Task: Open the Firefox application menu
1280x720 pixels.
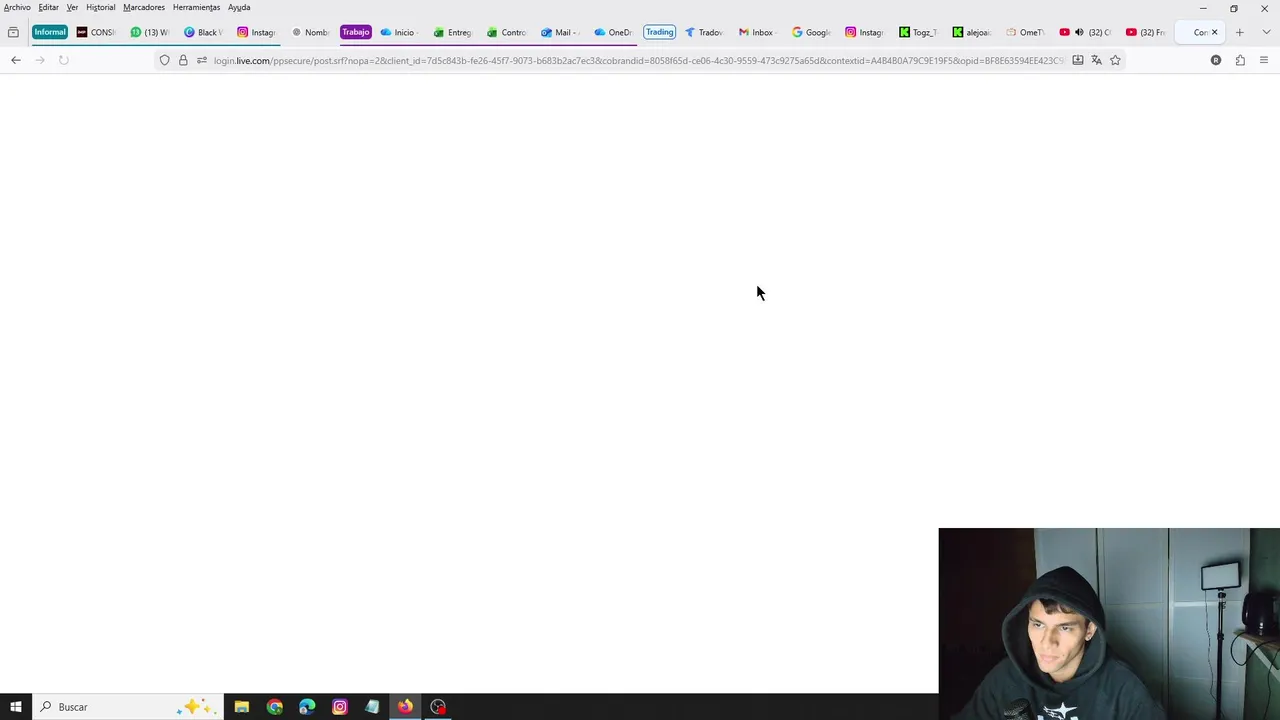Action: point(1264,60)
